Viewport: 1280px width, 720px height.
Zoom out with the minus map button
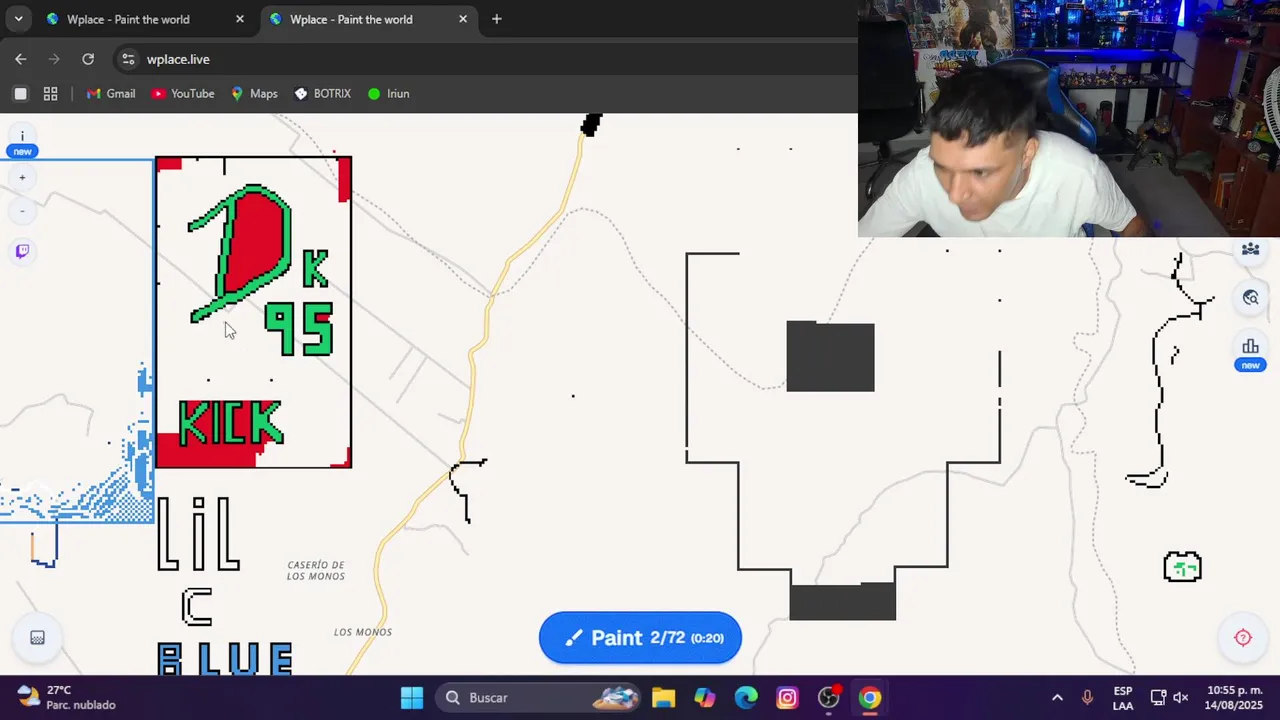pos(22,211)
